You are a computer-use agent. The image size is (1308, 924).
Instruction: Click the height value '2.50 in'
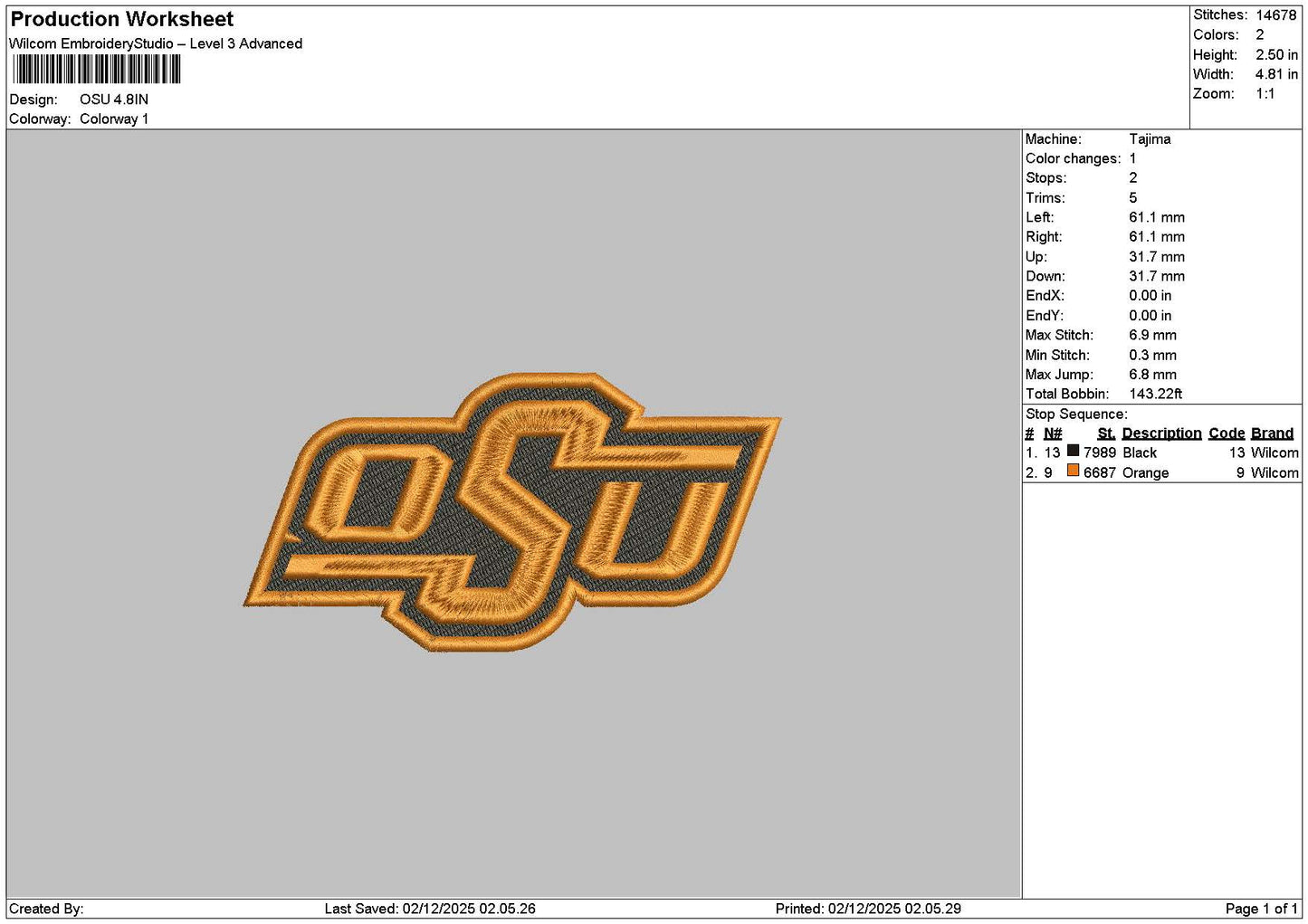1276,55
